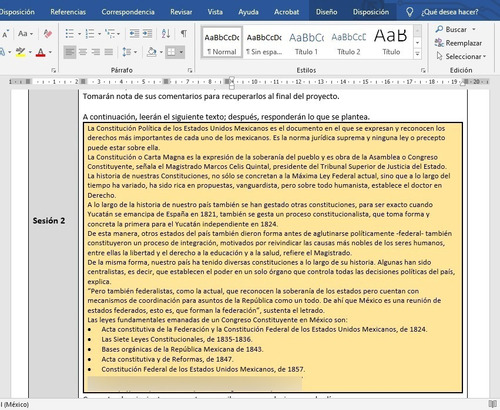Image resolution: width=500 pixels, height=410 pixels.
Task: Apply borders with the borders icon
Action: (171, 52)
